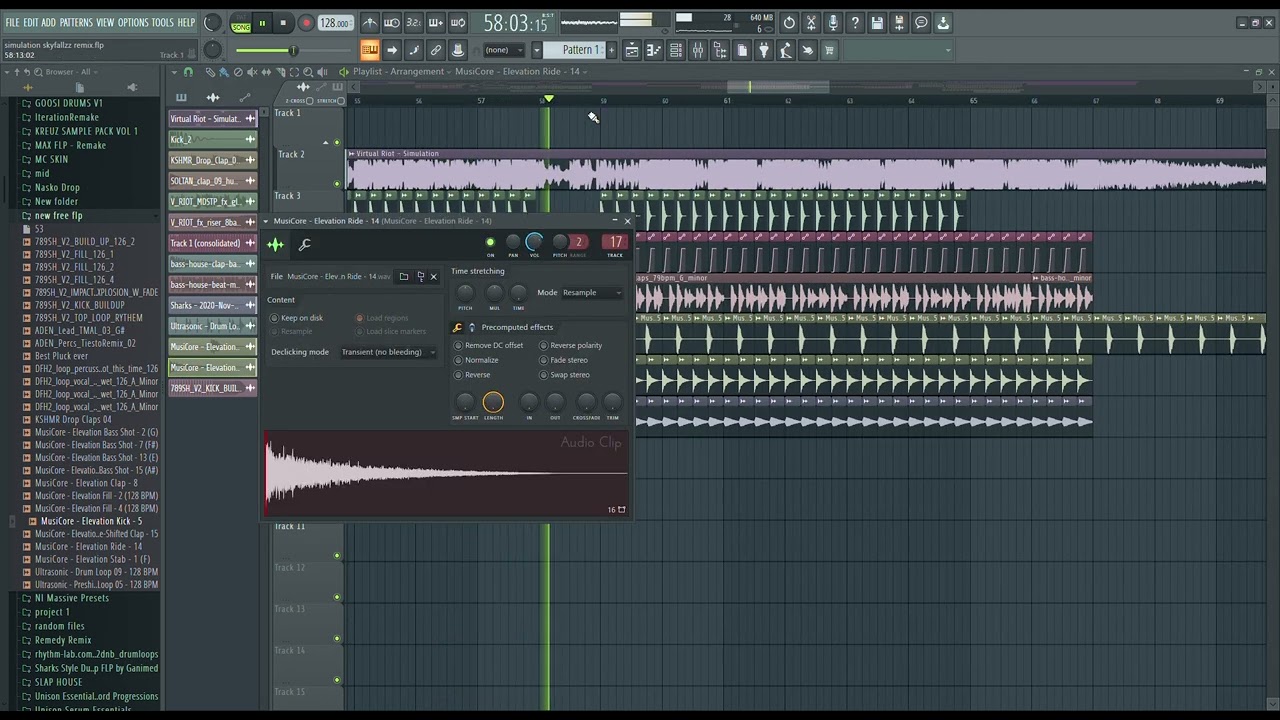This screenshot has height=720, width=1280.
Task: Select MusiCore - Elevation Kick - 5 in browser
Action: 91,521
